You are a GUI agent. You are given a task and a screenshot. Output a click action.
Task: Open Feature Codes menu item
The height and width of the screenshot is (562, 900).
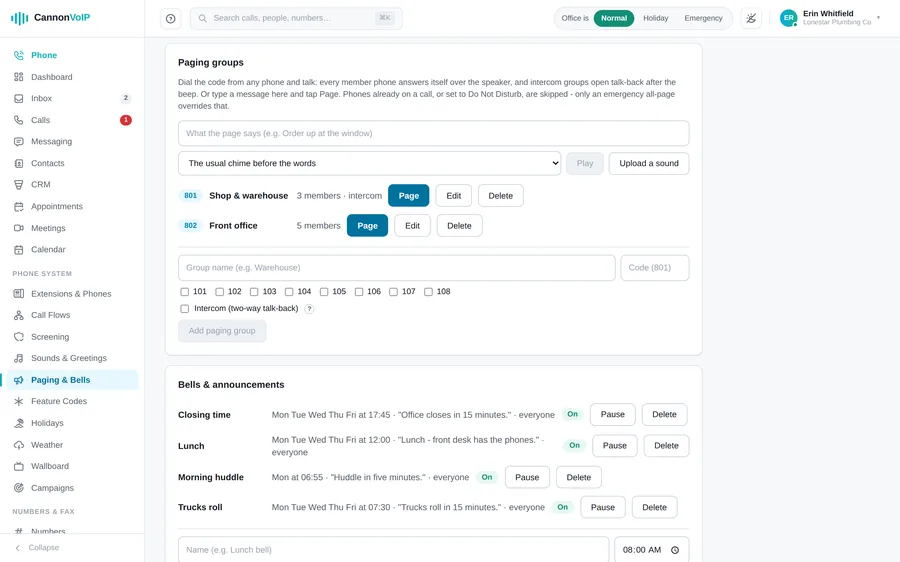coord(72,401)
